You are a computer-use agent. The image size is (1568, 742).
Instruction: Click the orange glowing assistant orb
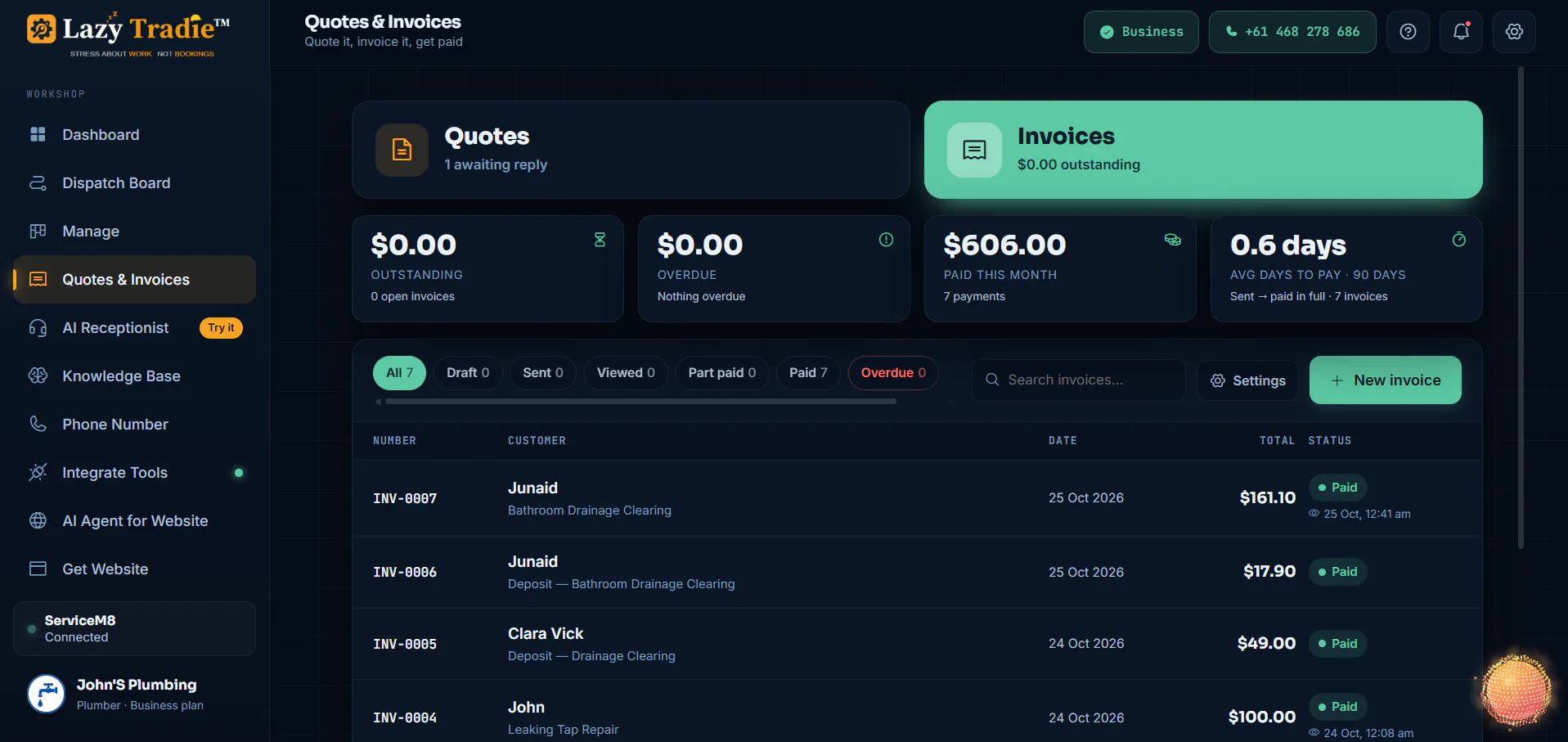(x=1516, y=690)
